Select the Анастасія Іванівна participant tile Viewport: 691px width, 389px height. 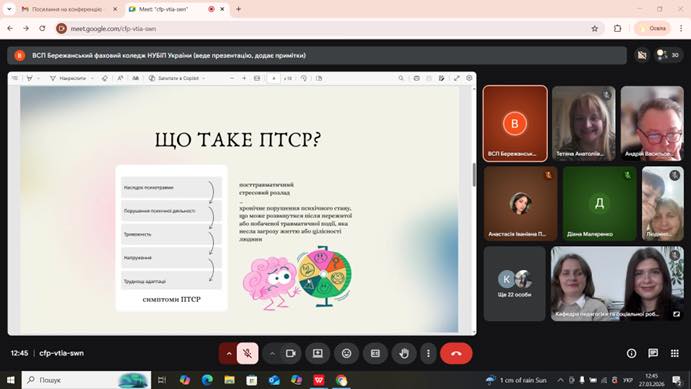tap(520, 203)
